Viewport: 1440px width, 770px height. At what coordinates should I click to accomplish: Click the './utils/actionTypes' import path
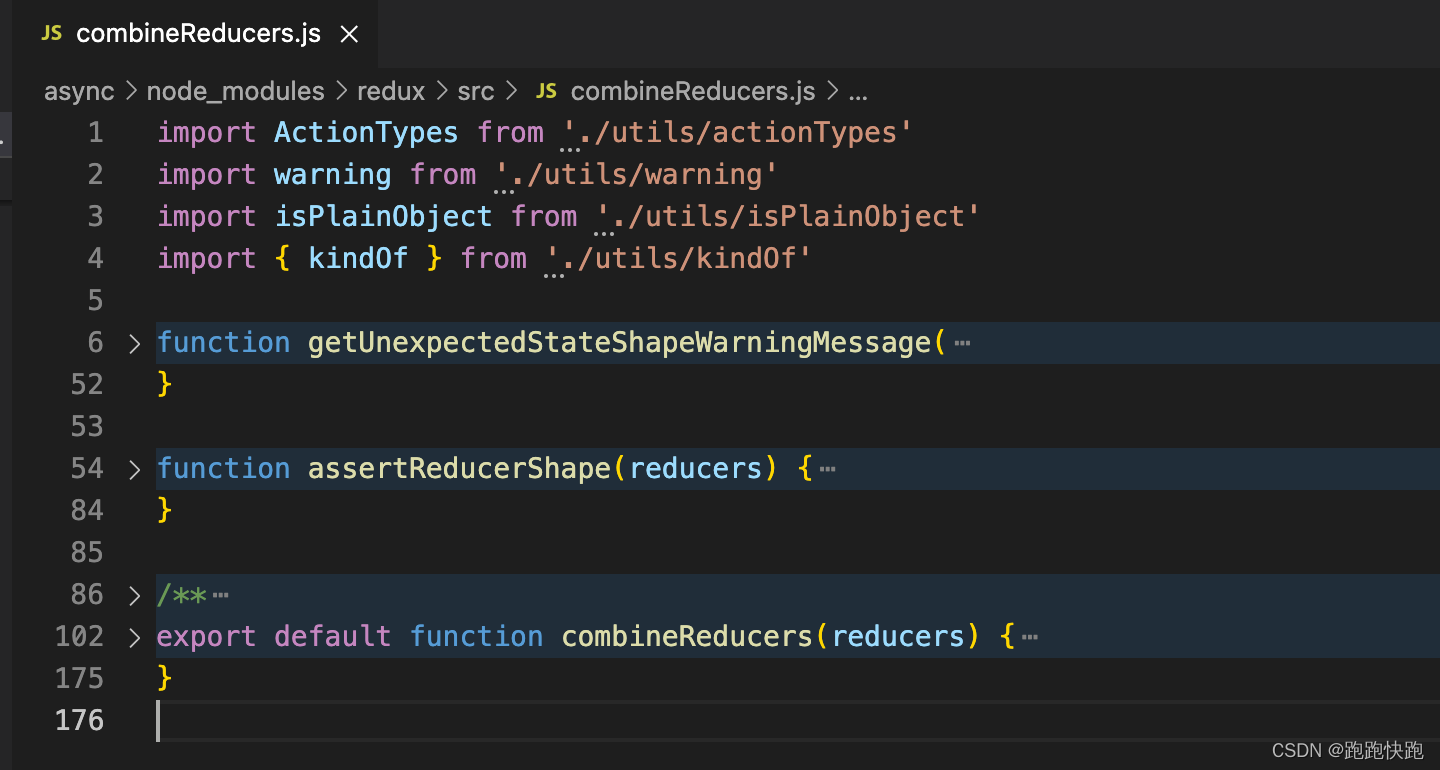coord(737,132)
